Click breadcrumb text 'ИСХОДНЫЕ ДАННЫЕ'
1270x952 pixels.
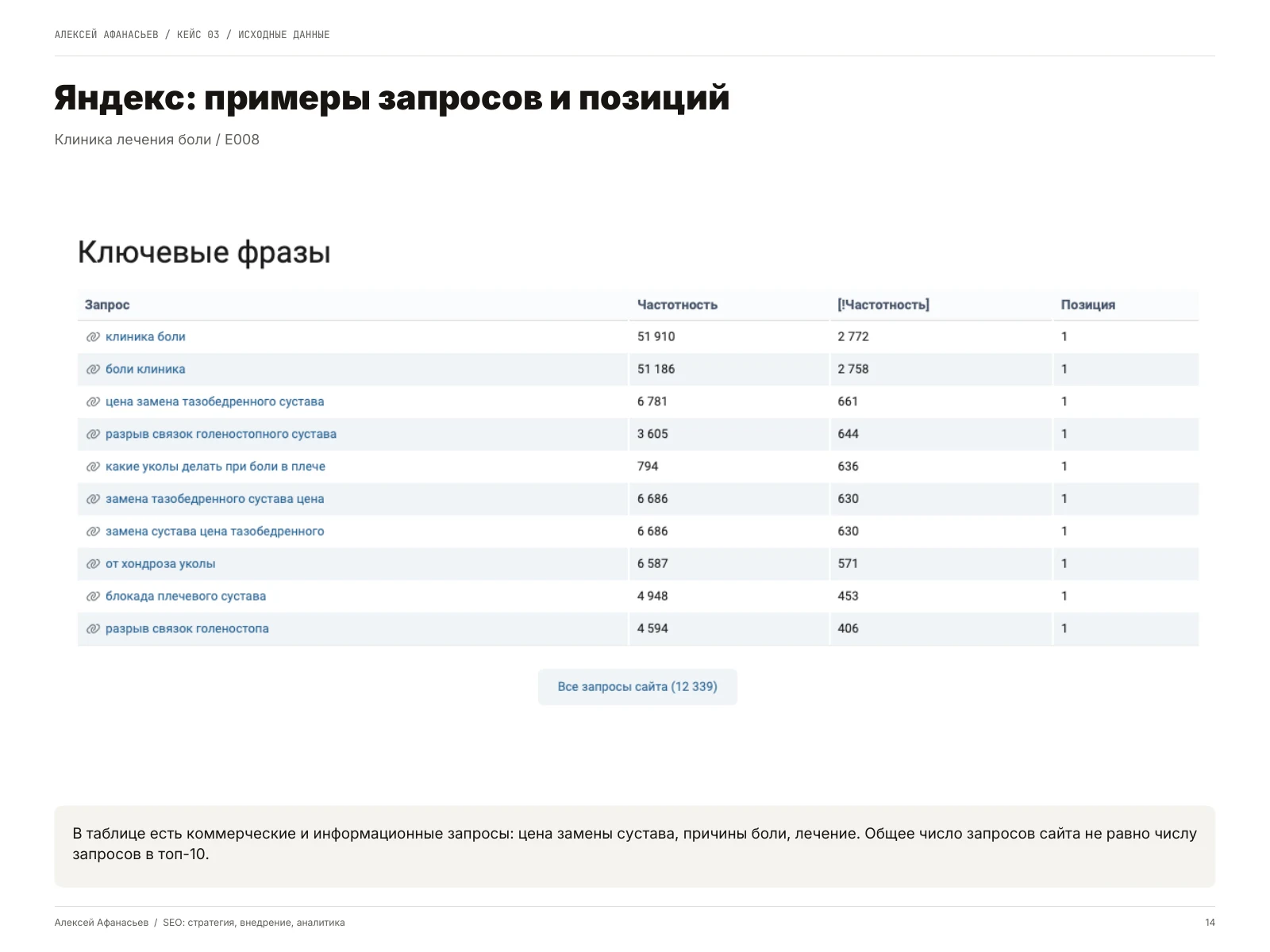(x=284, y=35)
